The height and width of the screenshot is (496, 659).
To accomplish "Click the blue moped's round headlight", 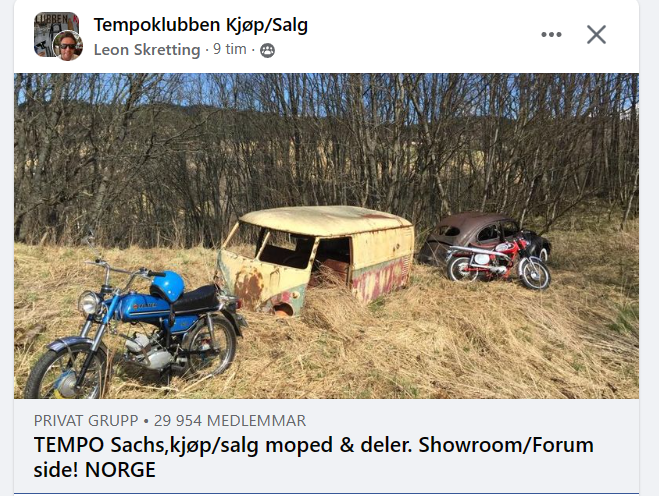I will pos(89,303).
